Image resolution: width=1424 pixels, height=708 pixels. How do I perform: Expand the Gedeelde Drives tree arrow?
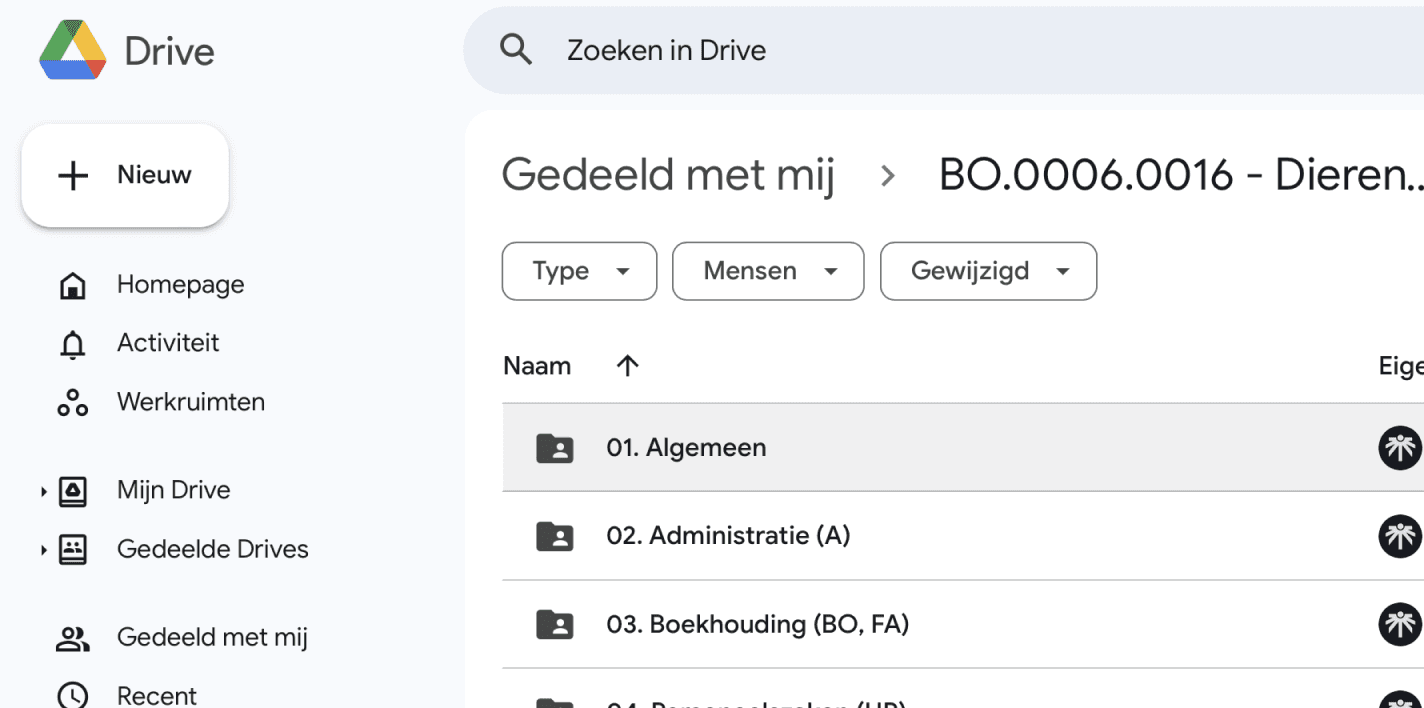coord(44,550)
